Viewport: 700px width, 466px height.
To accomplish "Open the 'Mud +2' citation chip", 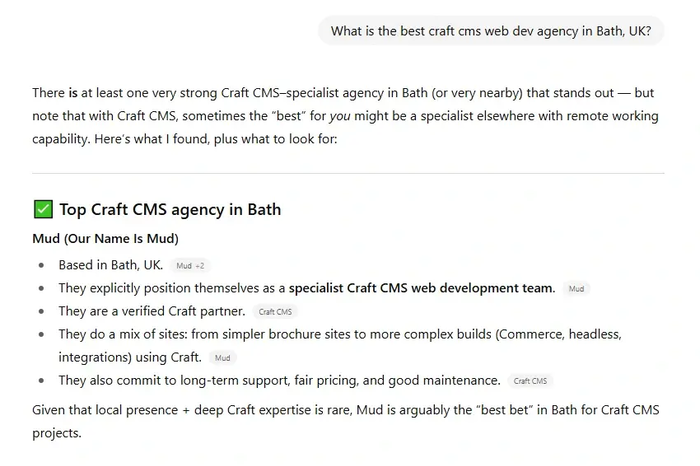I will click(190, 266).
